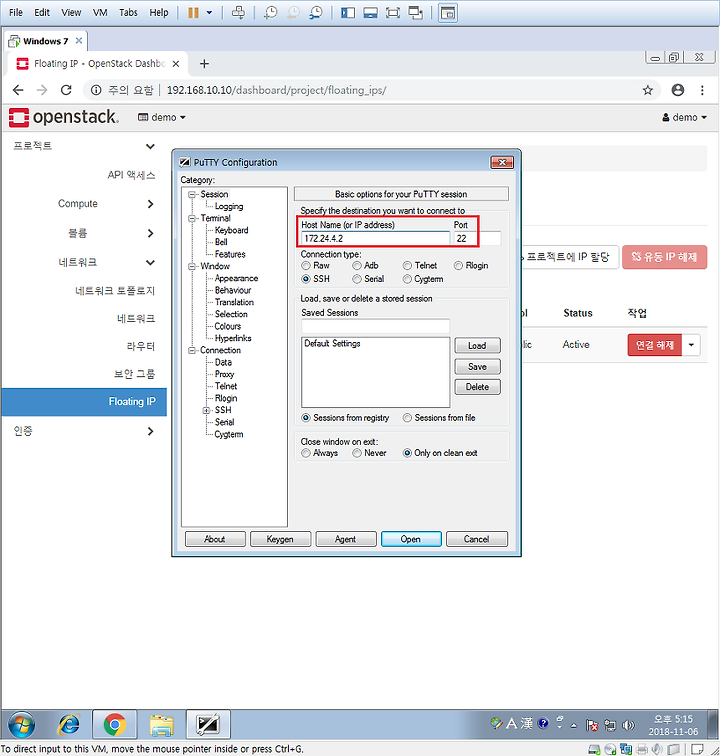The image size is (720, 756).
Task: Click the openstack logo
Action: coord(63,117)
